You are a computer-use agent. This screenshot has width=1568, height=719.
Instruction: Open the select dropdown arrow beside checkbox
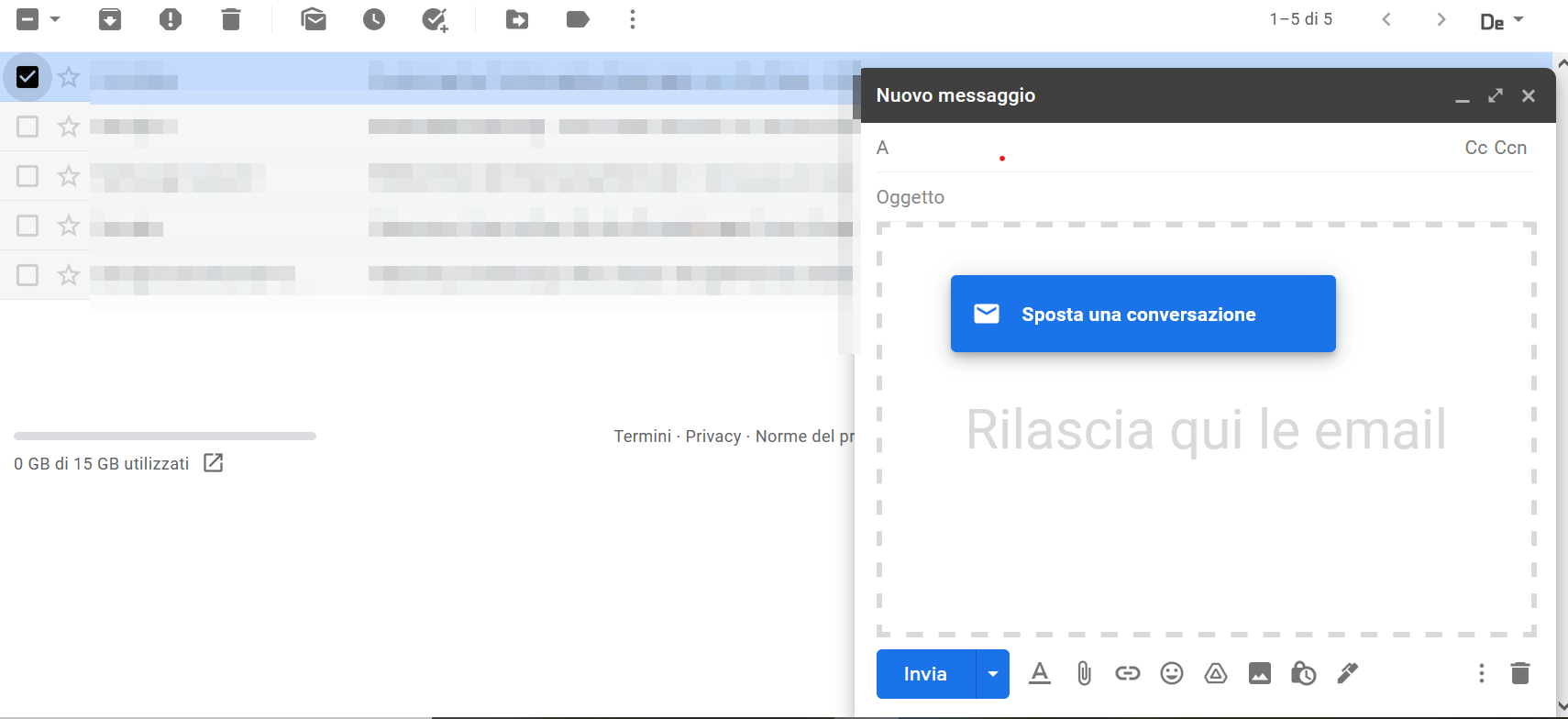pos(55,19)
